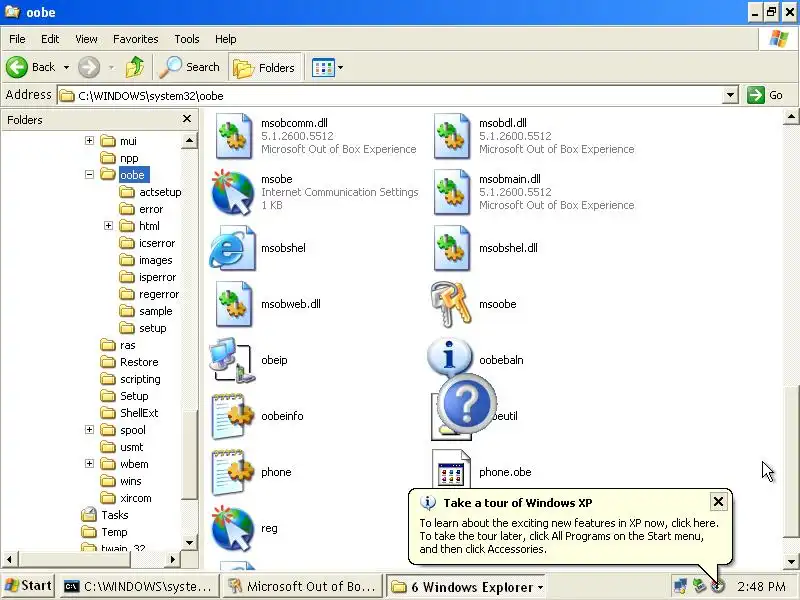Click the greyed Forward arrow button
The image size is (800, 600).
pyautogui.click(x=89, y=67)
